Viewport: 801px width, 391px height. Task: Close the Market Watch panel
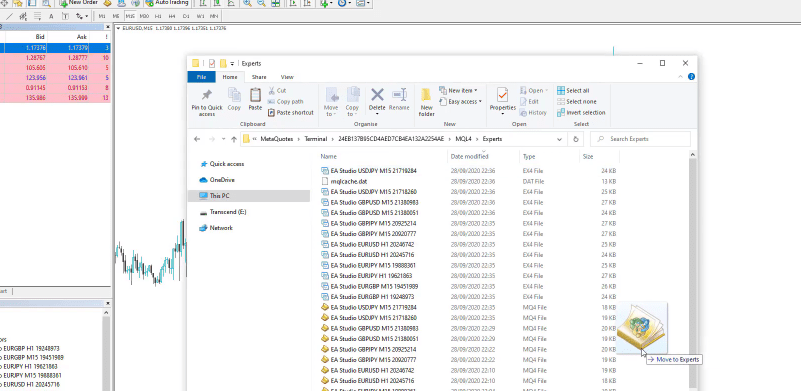[107, 27]
